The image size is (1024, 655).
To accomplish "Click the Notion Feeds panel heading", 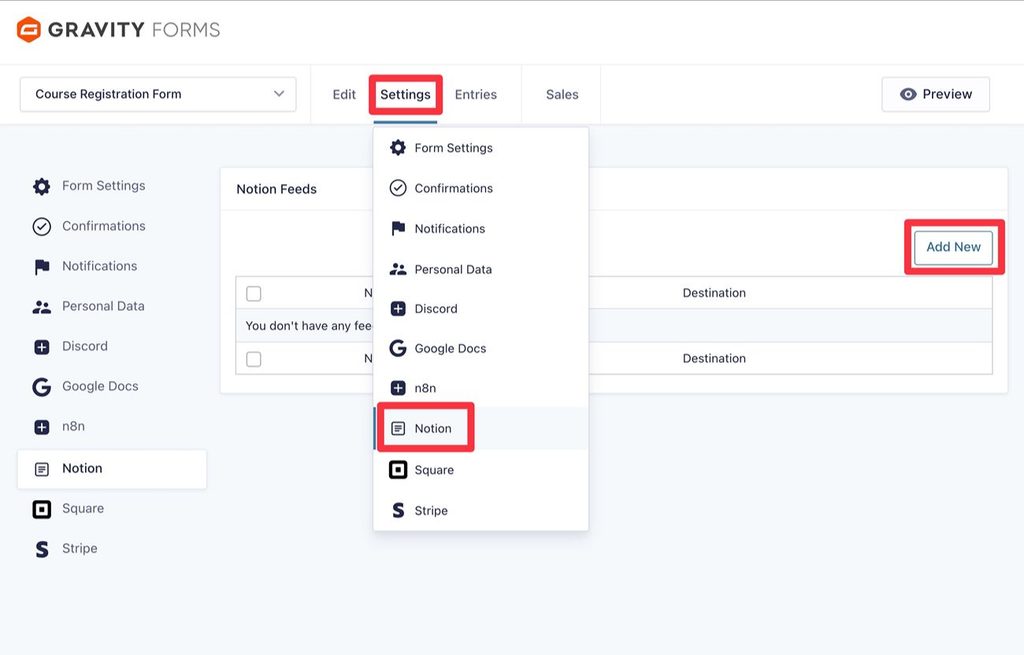I will (276, 189).
